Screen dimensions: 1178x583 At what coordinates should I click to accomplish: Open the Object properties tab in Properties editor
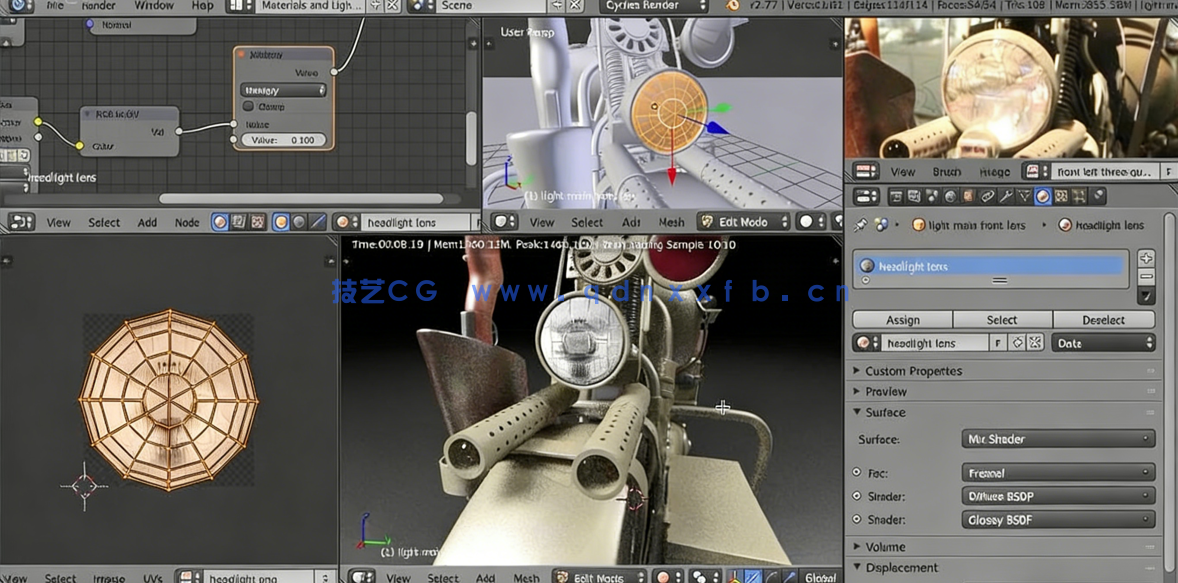tap(968, 196)
